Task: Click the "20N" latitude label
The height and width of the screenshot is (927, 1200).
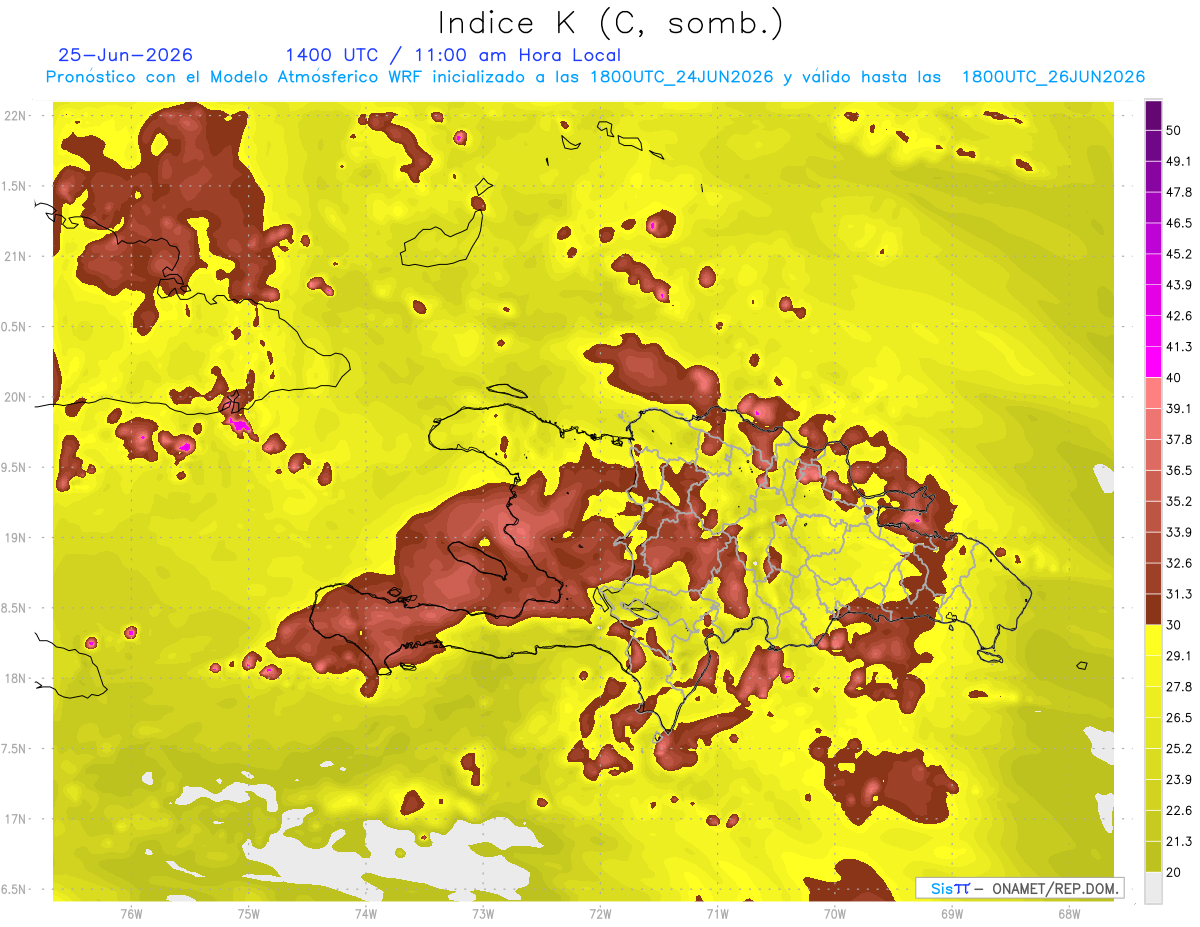Action: [x=15, y=397]
